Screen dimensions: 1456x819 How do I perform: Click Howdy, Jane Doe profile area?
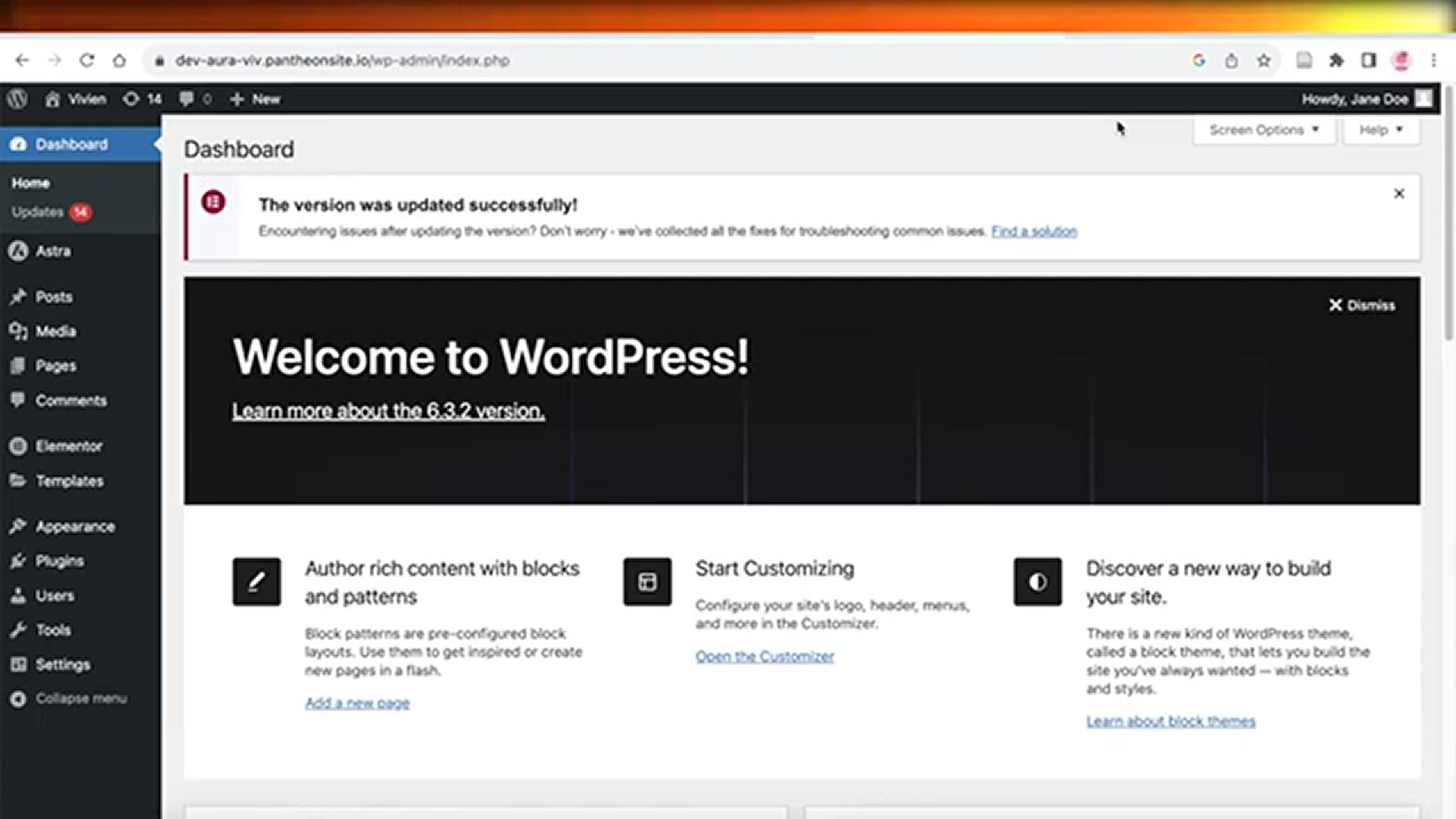[1354, 99]
